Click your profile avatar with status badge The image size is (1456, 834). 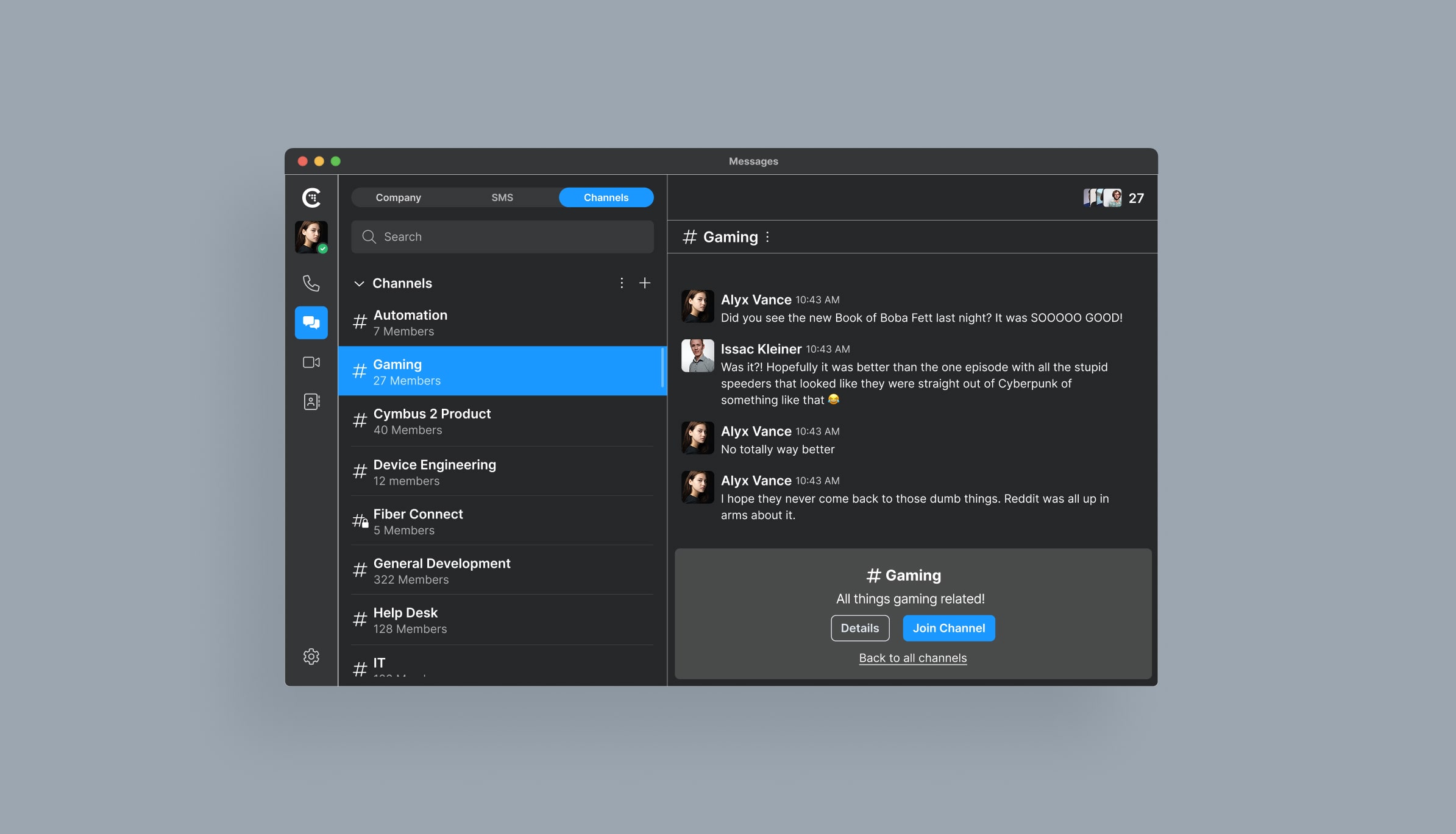[311, 237]
